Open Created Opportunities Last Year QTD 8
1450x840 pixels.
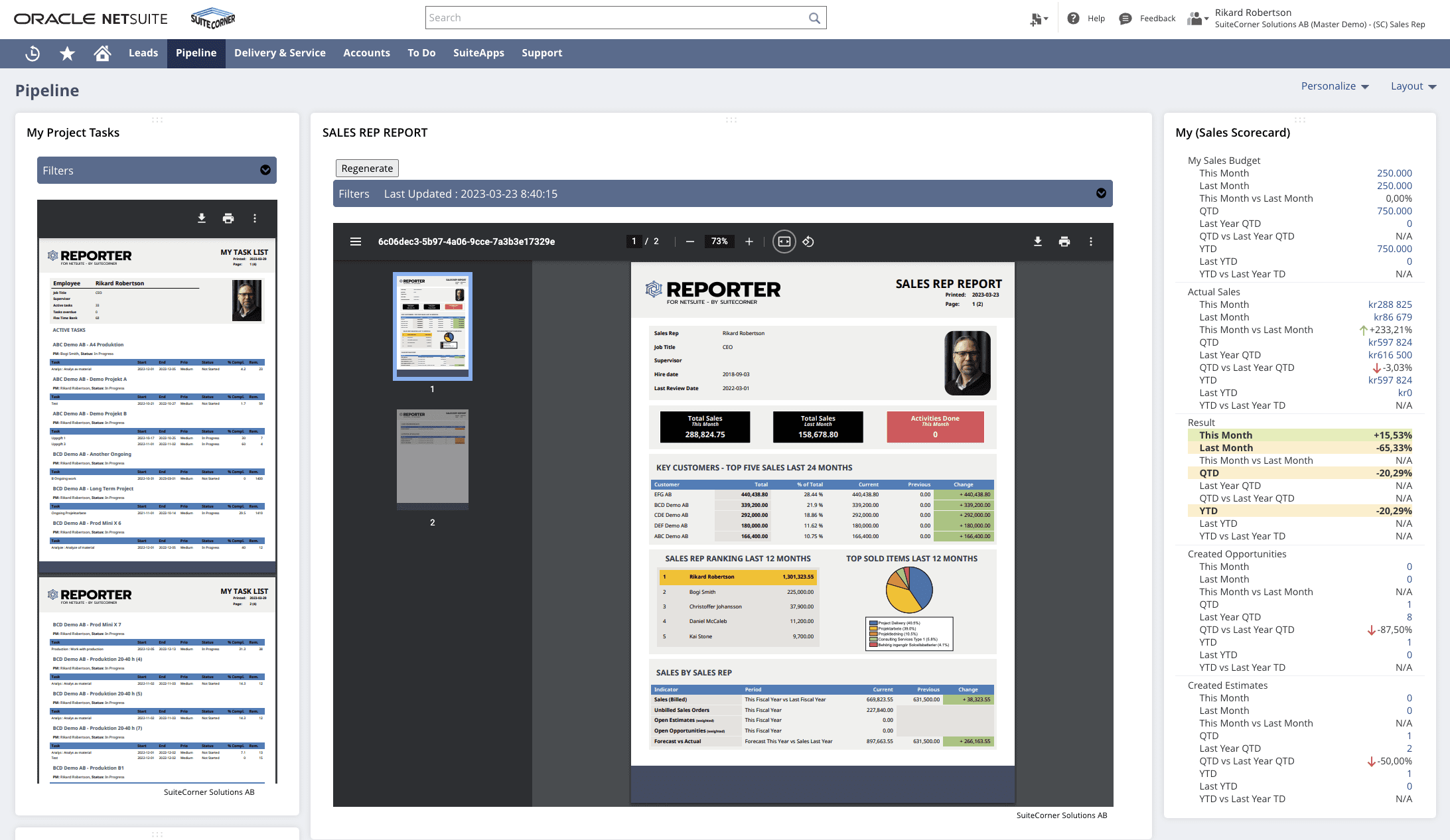pos(1410,617)
